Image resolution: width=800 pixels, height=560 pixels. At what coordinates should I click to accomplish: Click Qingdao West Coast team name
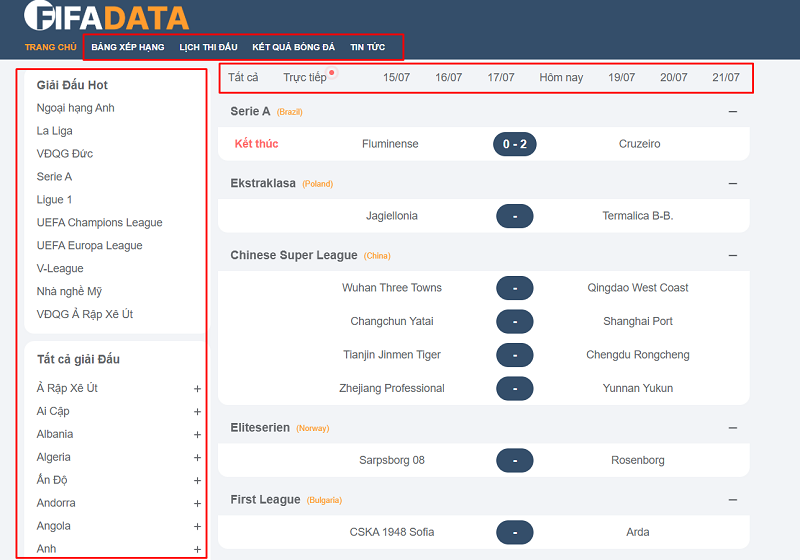coord(638,288)
